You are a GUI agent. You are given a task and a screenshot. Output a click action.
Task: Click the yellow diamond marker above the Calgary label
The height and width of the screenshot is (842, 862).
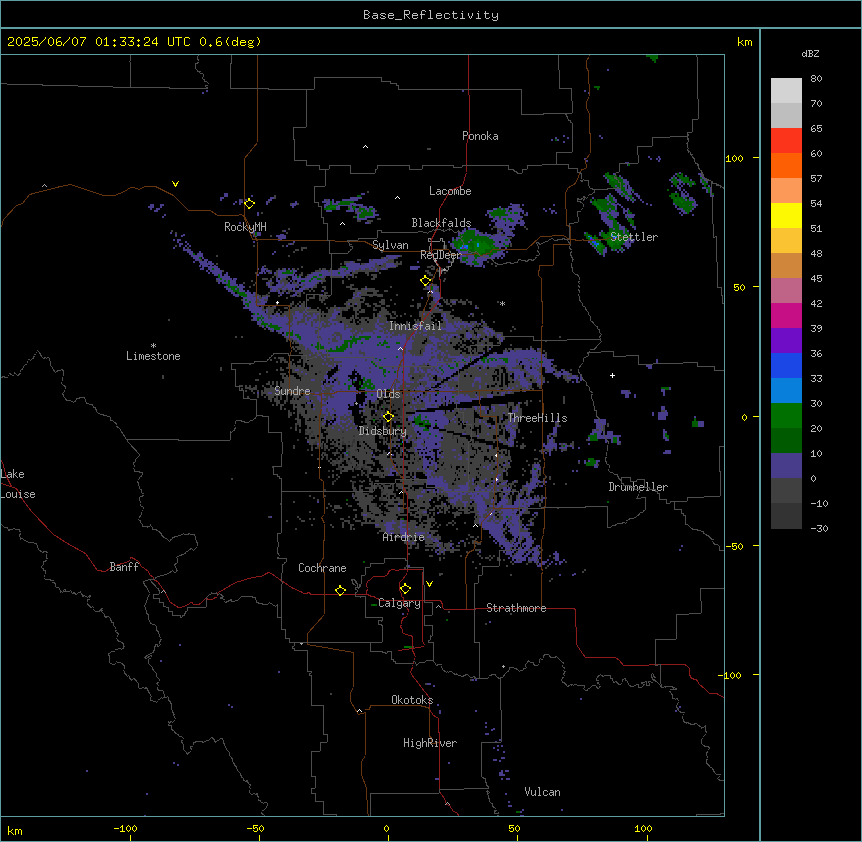405,589
